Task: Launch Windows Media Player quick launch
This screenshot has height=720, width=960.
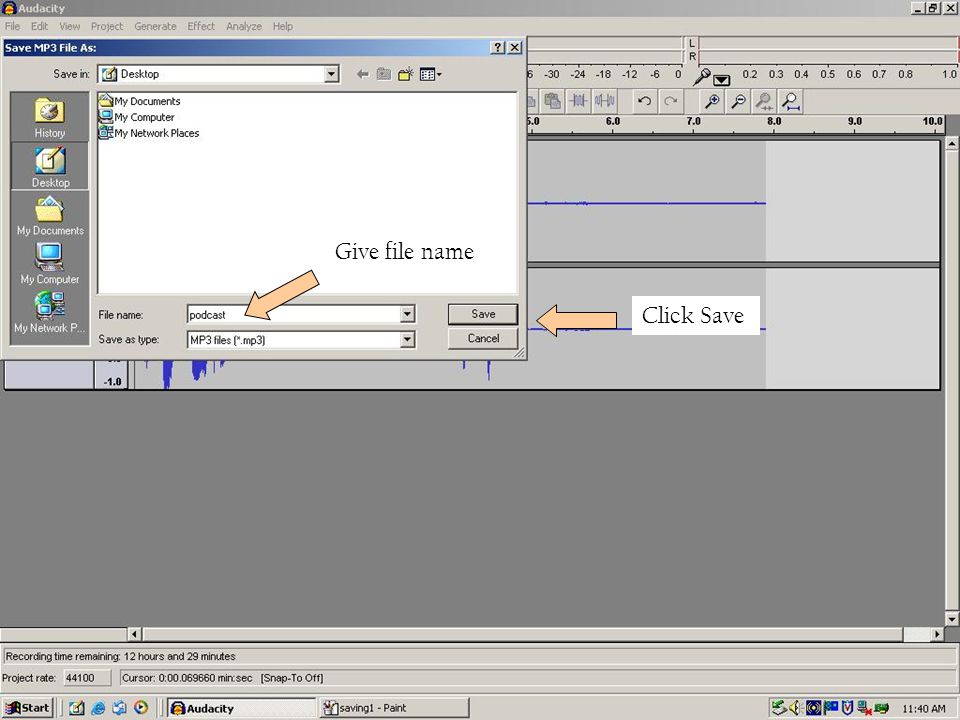Action: pyautogui.click(x=141, y=708)
